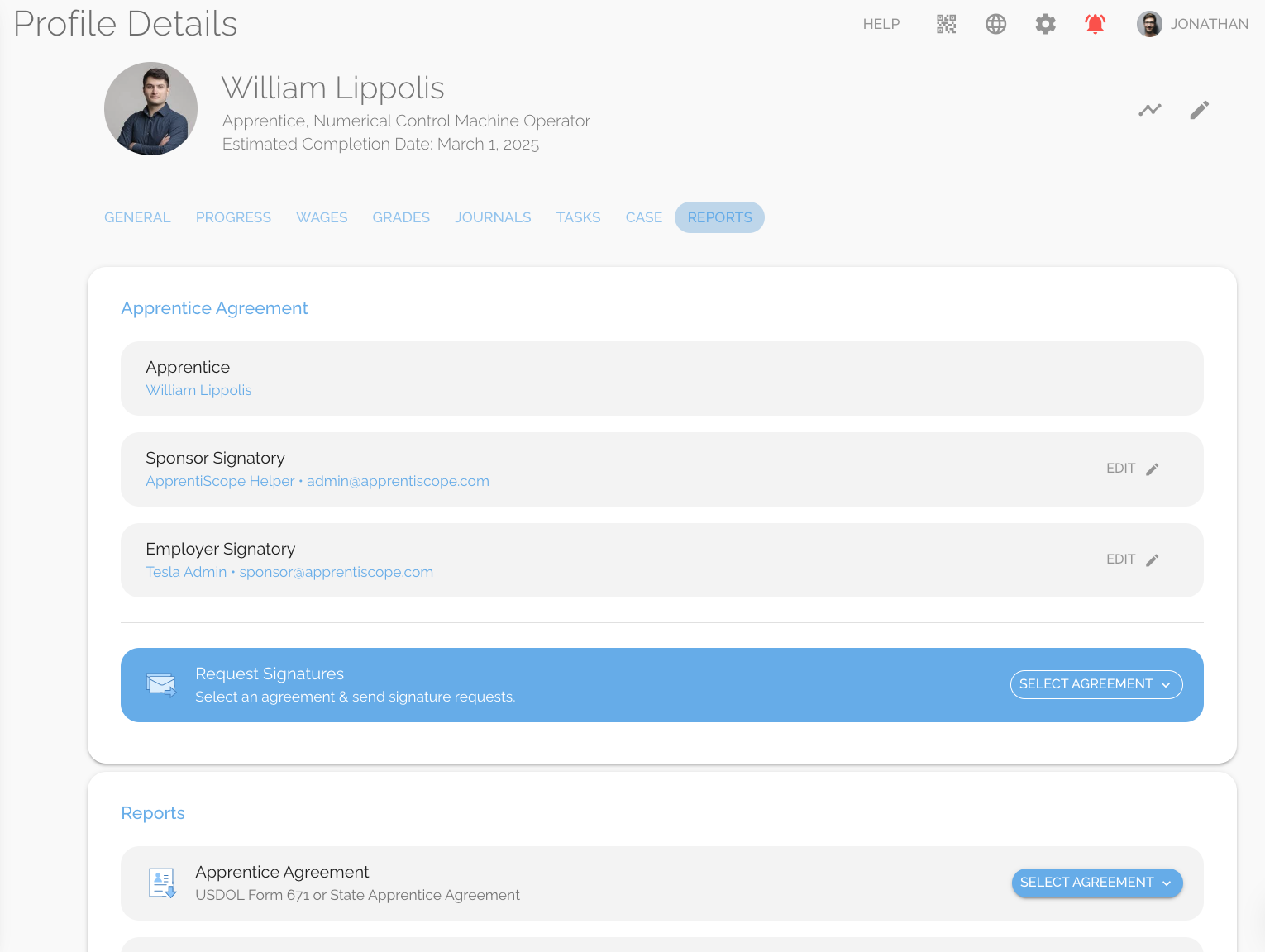1265x952 pixels.
Task: Edit the Employer Signatory entry
Action: click(1132, 559)
